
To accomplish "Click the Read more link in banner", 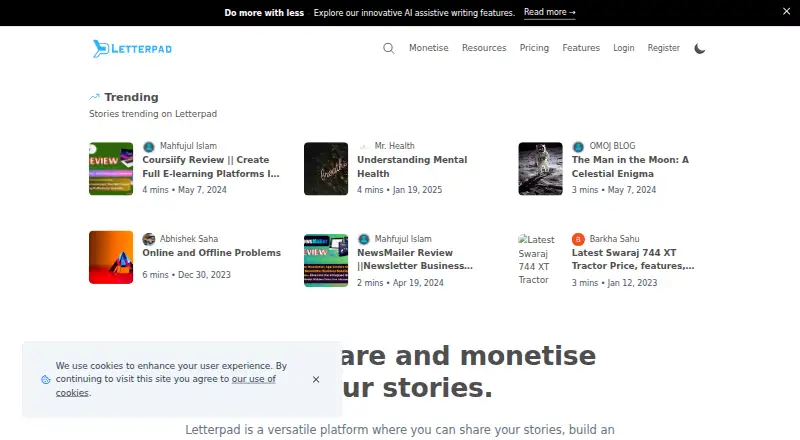I will (x=549, y=12).
